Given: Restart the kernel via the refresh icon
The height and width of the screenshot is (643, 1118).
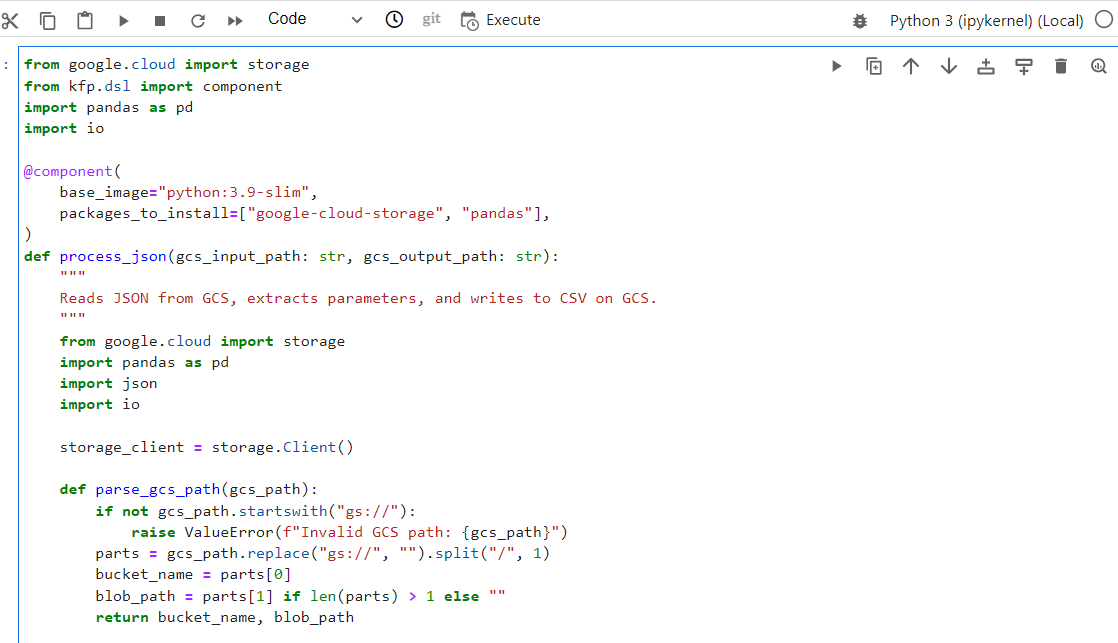Looking at the screenshot, I should pos(198,19).
